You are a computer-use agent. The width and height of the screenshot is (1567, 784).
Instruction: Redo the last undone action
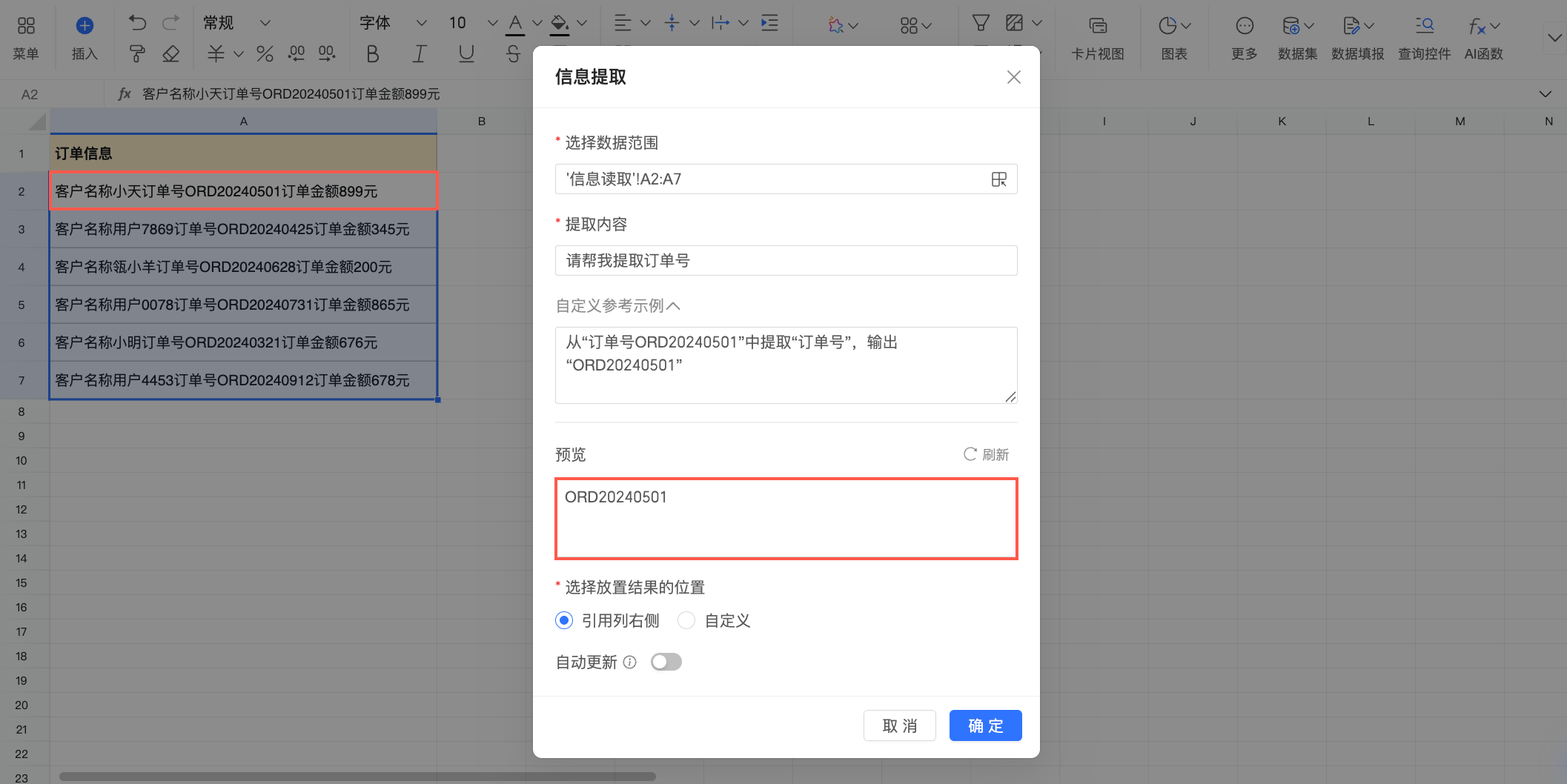[170, 23]
